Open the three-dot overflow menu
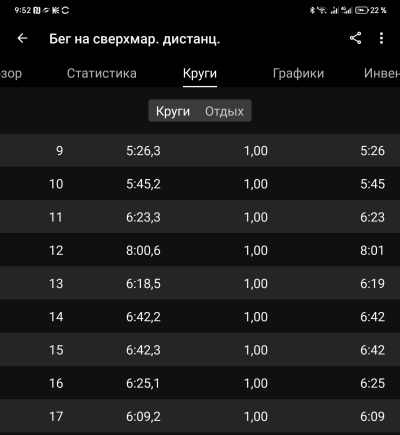 point(381,38)
